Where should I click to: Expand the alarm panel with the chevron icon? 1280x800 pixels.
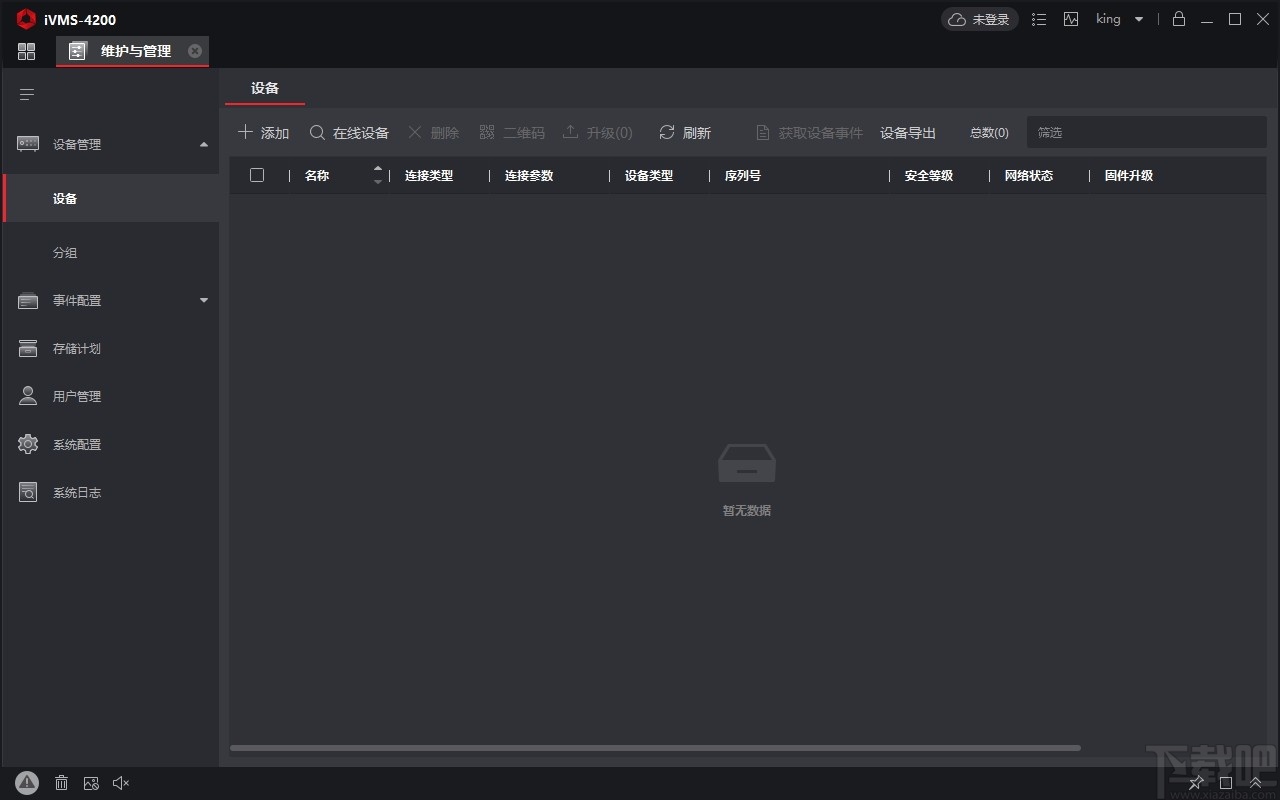1256,783
